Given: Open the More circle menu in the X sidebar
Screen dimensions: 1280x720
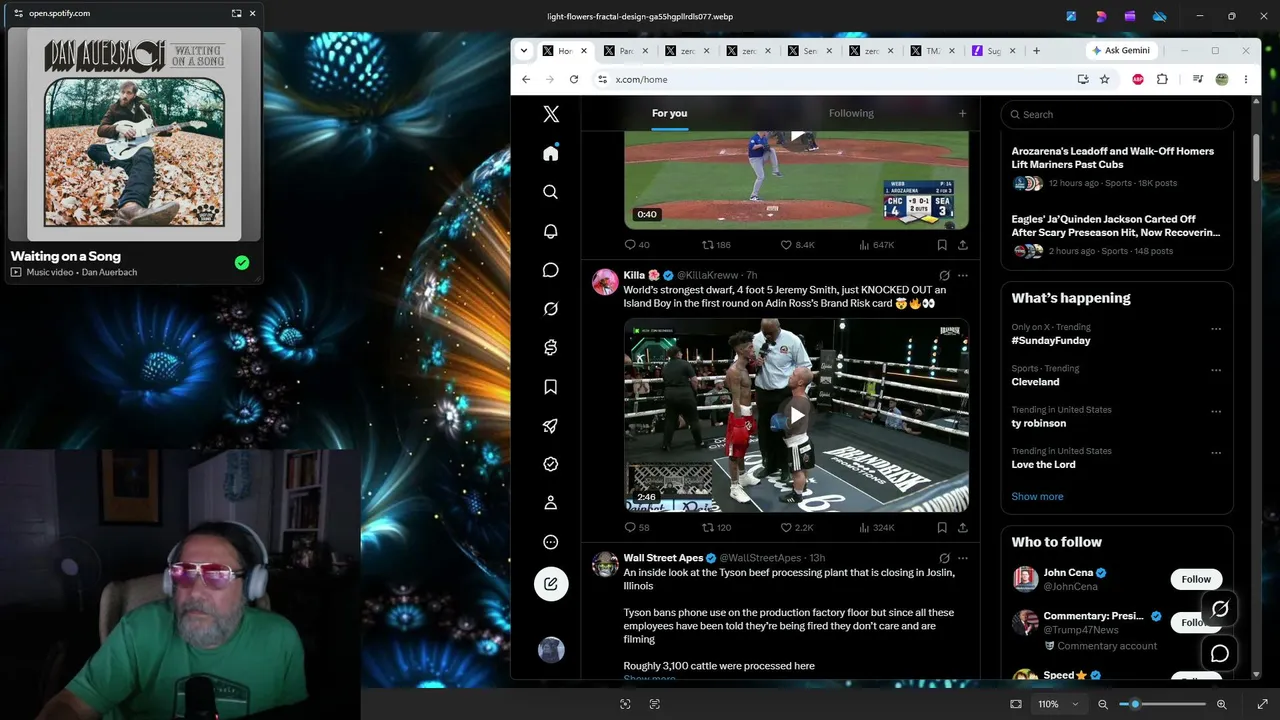Looking at the screenshot, I should coord(551,542).
